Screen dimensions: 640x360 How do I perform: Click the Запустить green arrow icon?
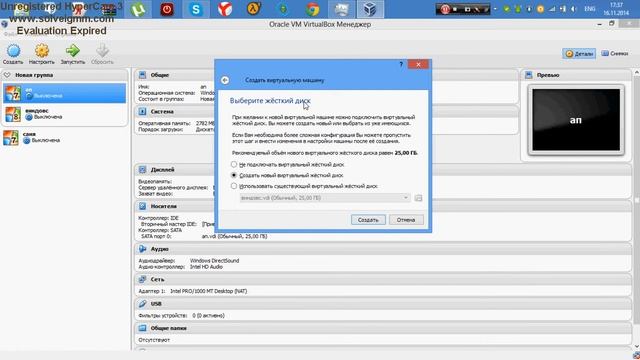pyautogui.click(x=73, y=54)
